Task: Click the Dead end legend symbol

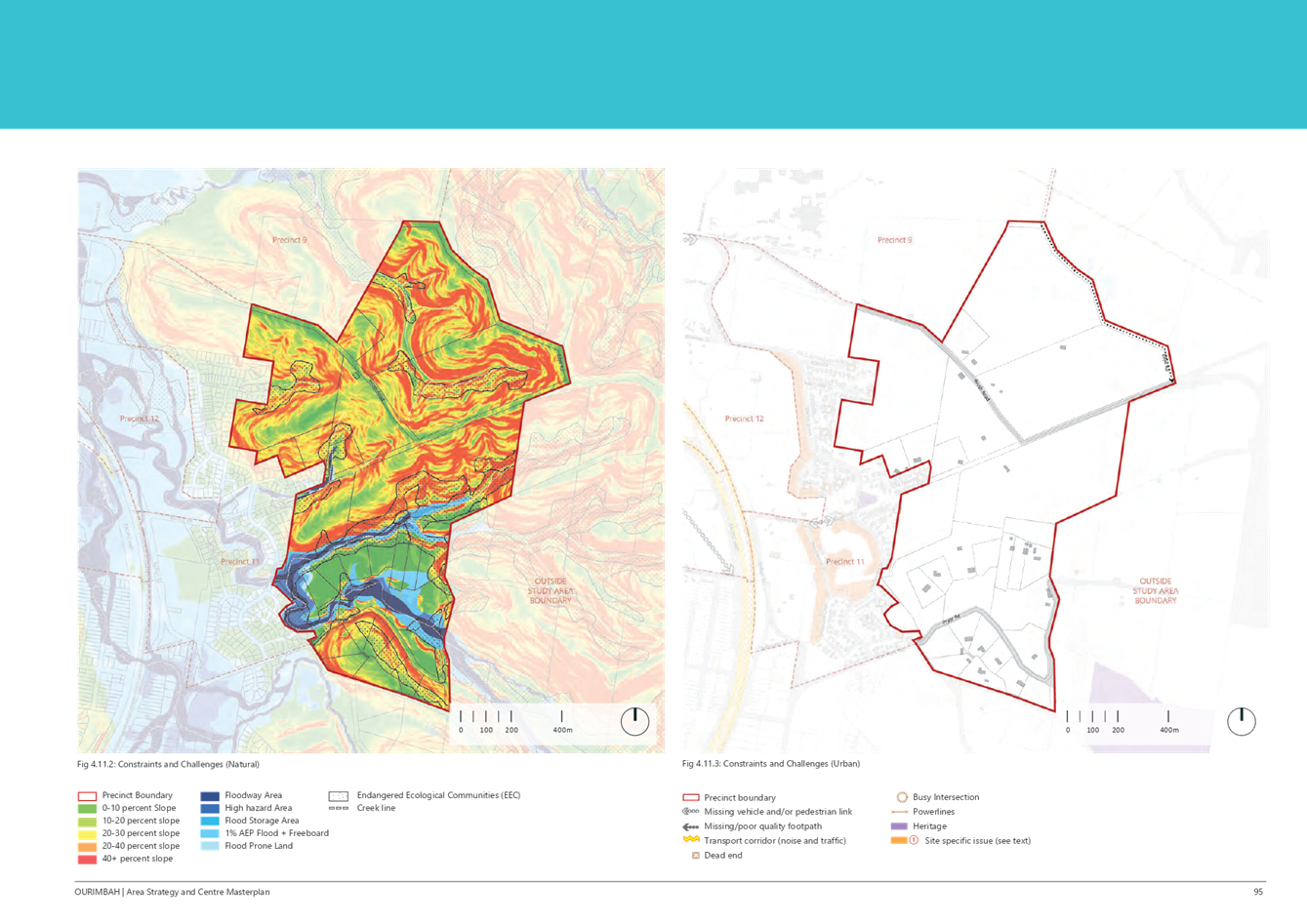Action: 696,855
